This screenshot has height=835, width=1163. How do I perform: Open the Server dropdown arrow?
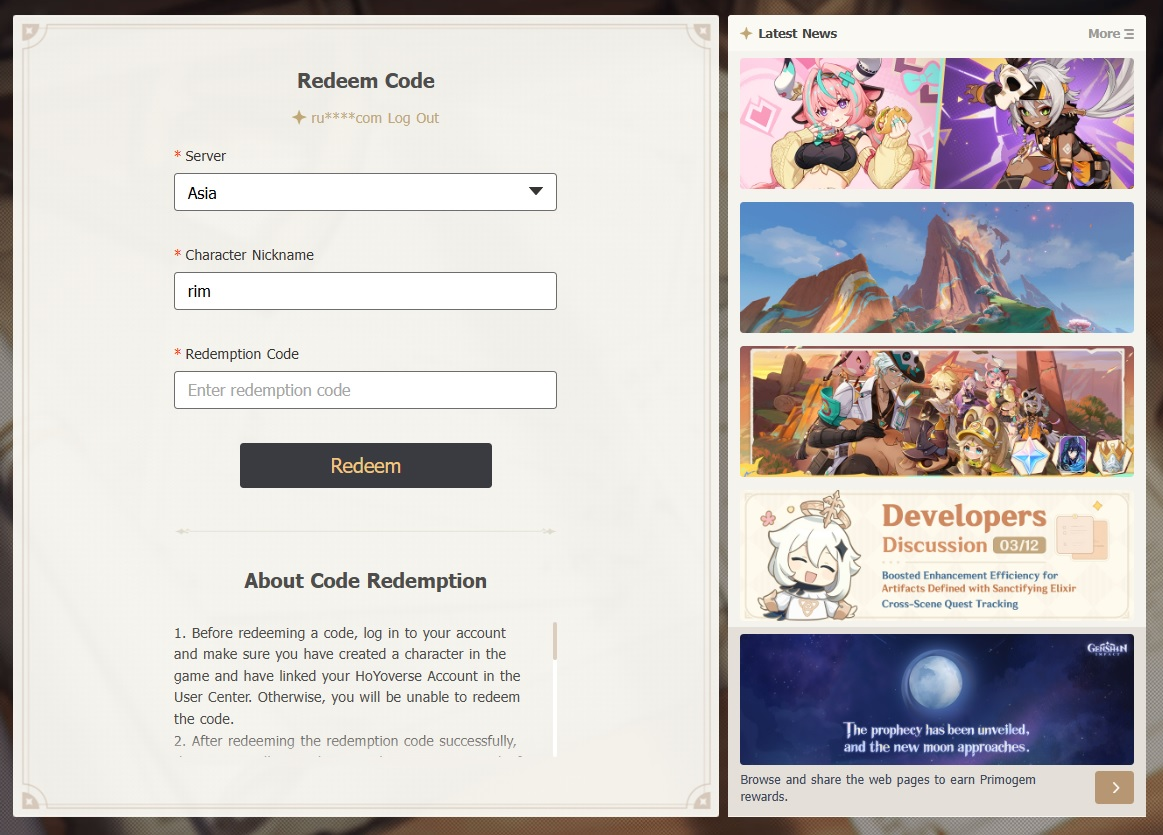pyautogui.click(x=536, y=191)
